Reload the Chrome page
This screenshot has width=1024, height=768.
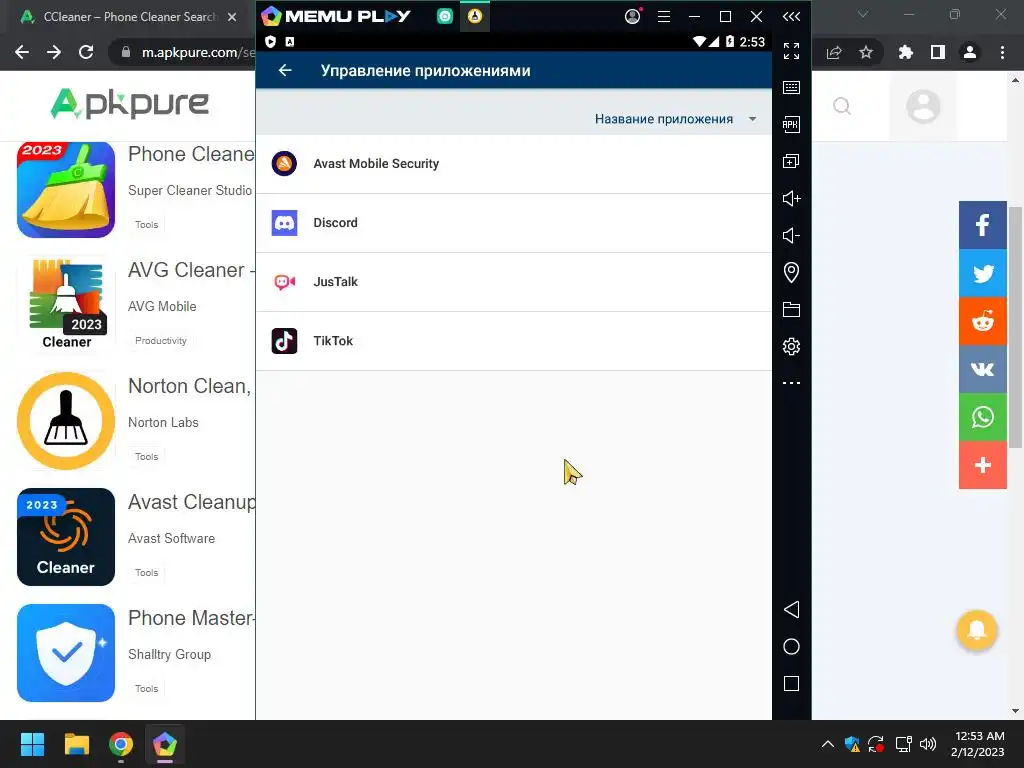(86, 52)
